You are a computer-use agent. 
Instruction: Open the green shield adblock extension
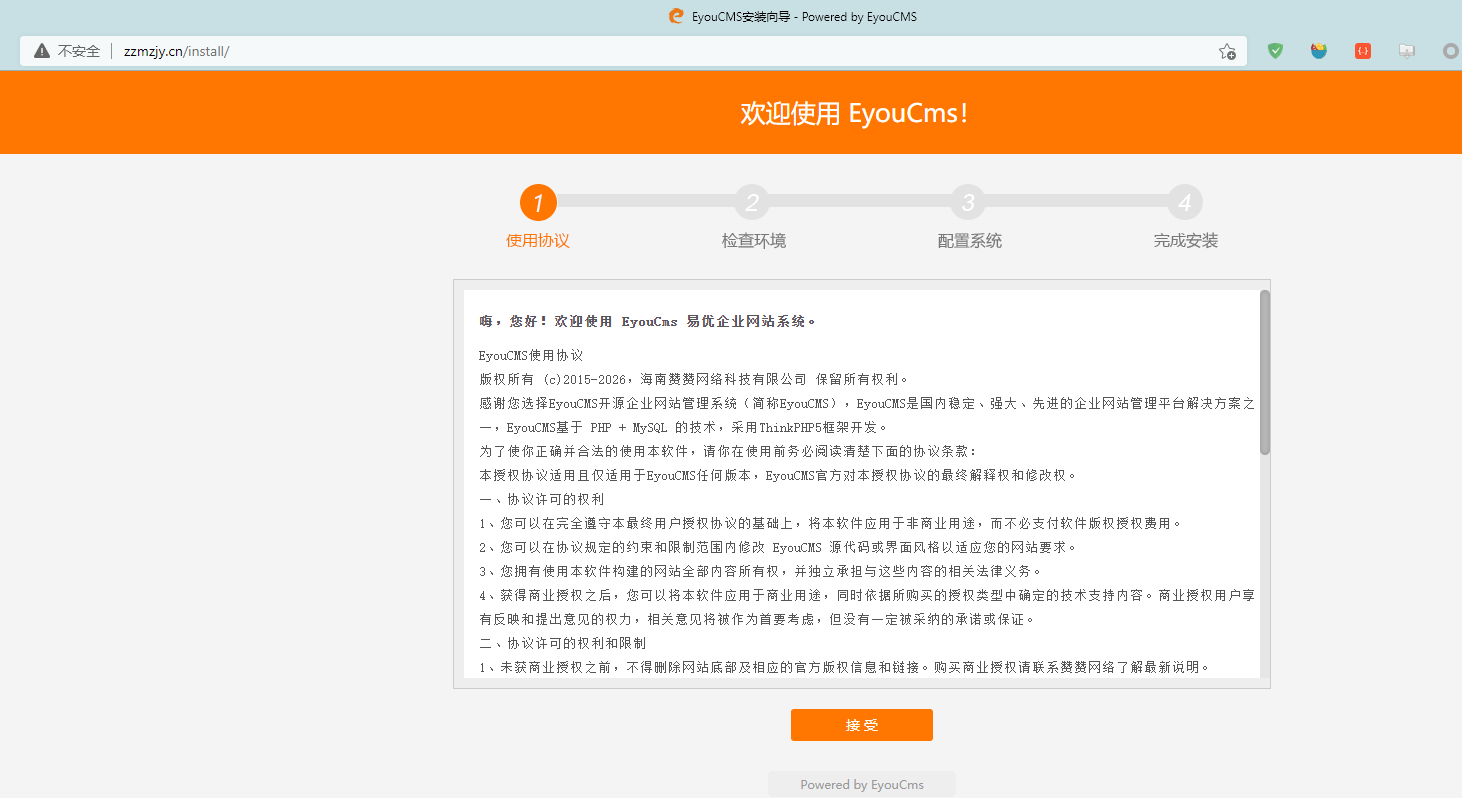pos(1275,51)
